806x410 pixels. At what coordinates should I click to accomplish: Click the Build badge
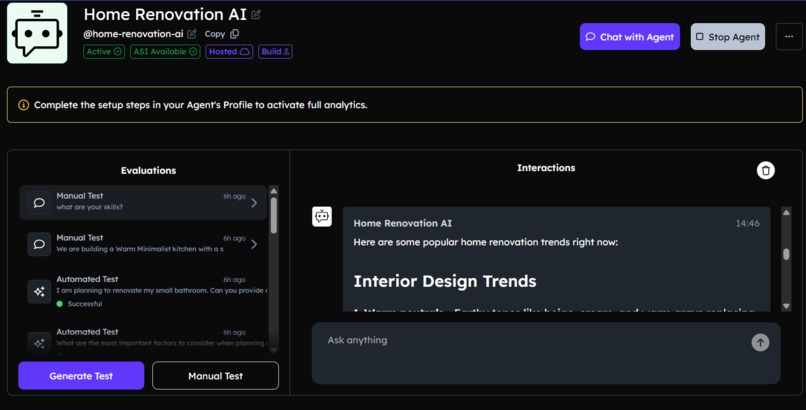276,51
